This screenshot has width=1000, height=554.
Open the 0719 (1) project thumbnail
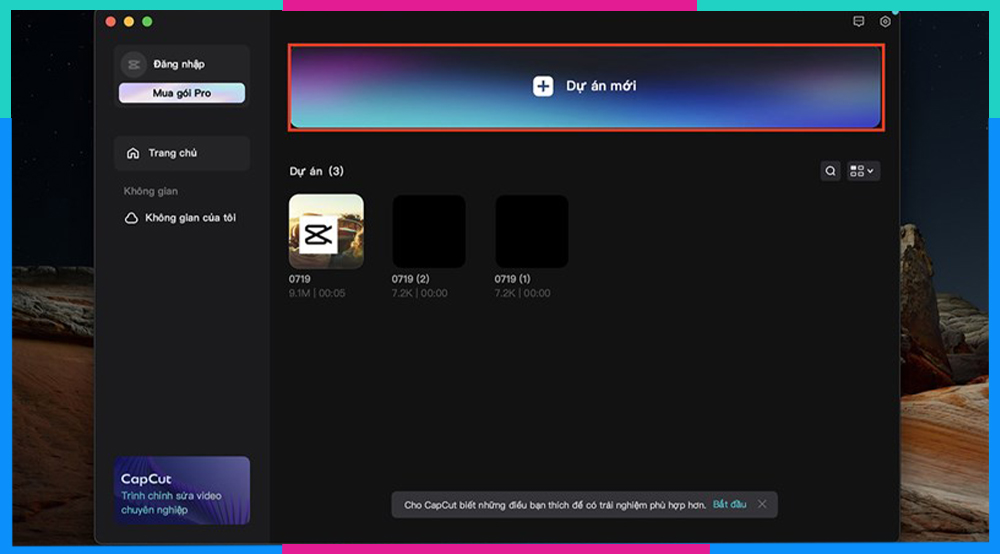pos(531,231)
